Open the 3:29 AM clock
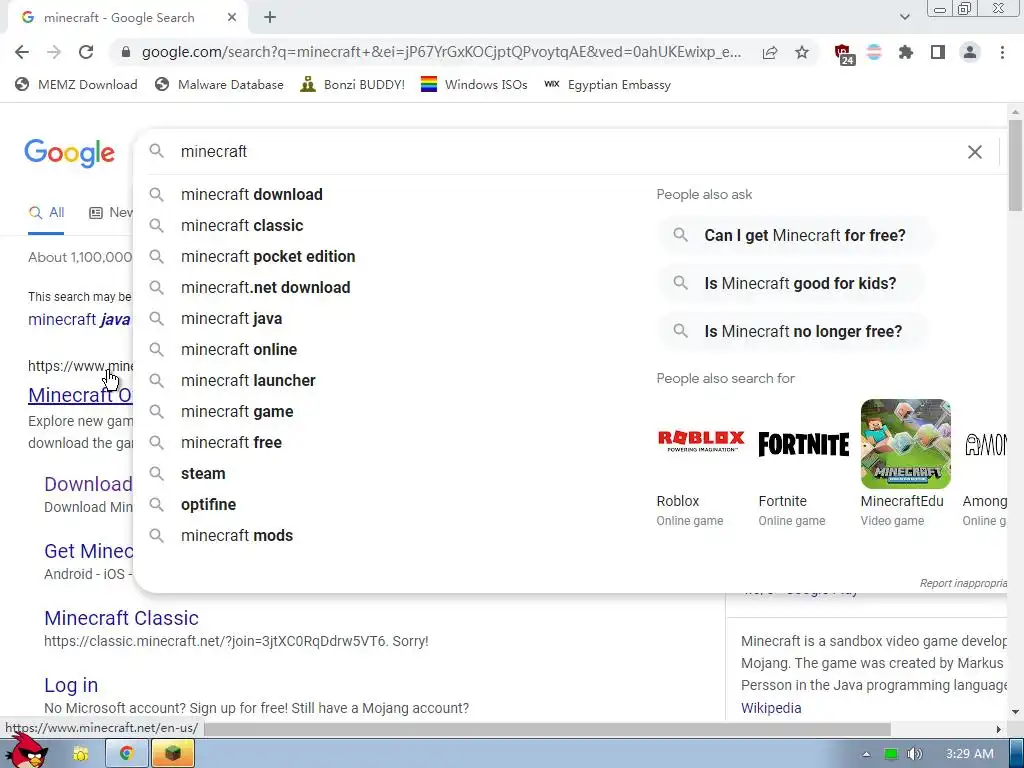Screen dimensions: 1024x768 click(970, 754)
